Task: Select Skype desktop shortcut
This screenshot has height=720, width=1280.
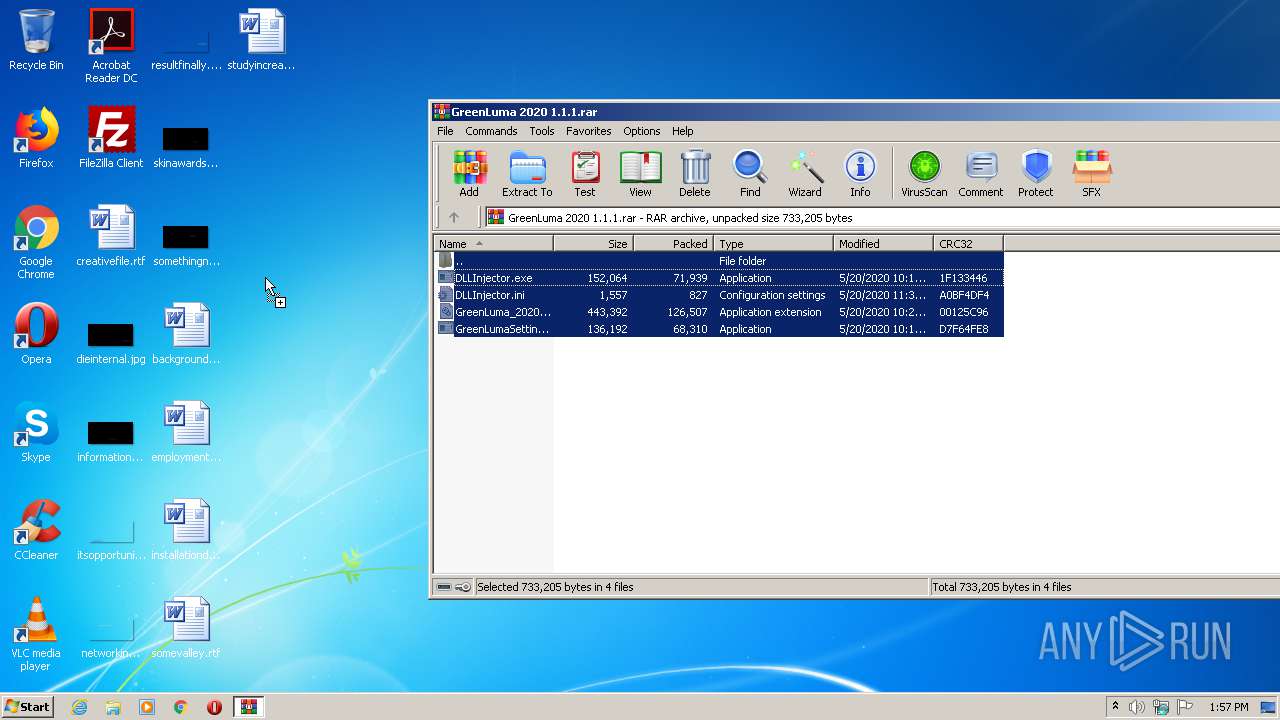Action: click(x=36, y=432)
